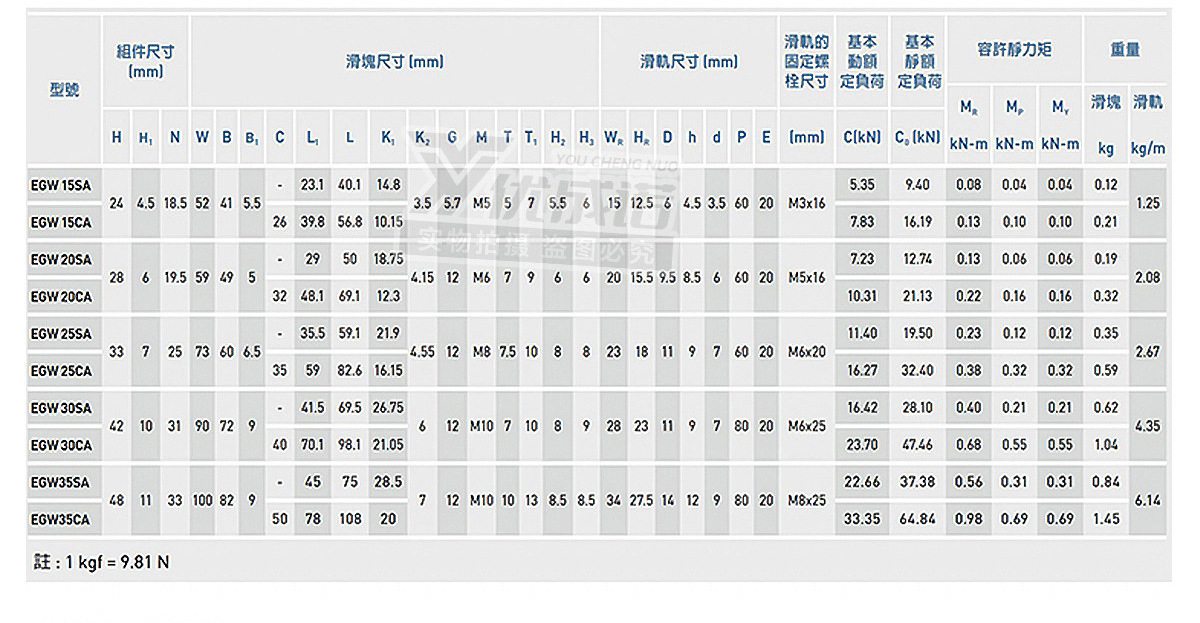Select bolt size M6x20 cell
1200x623 pixels.
[806, 352]
